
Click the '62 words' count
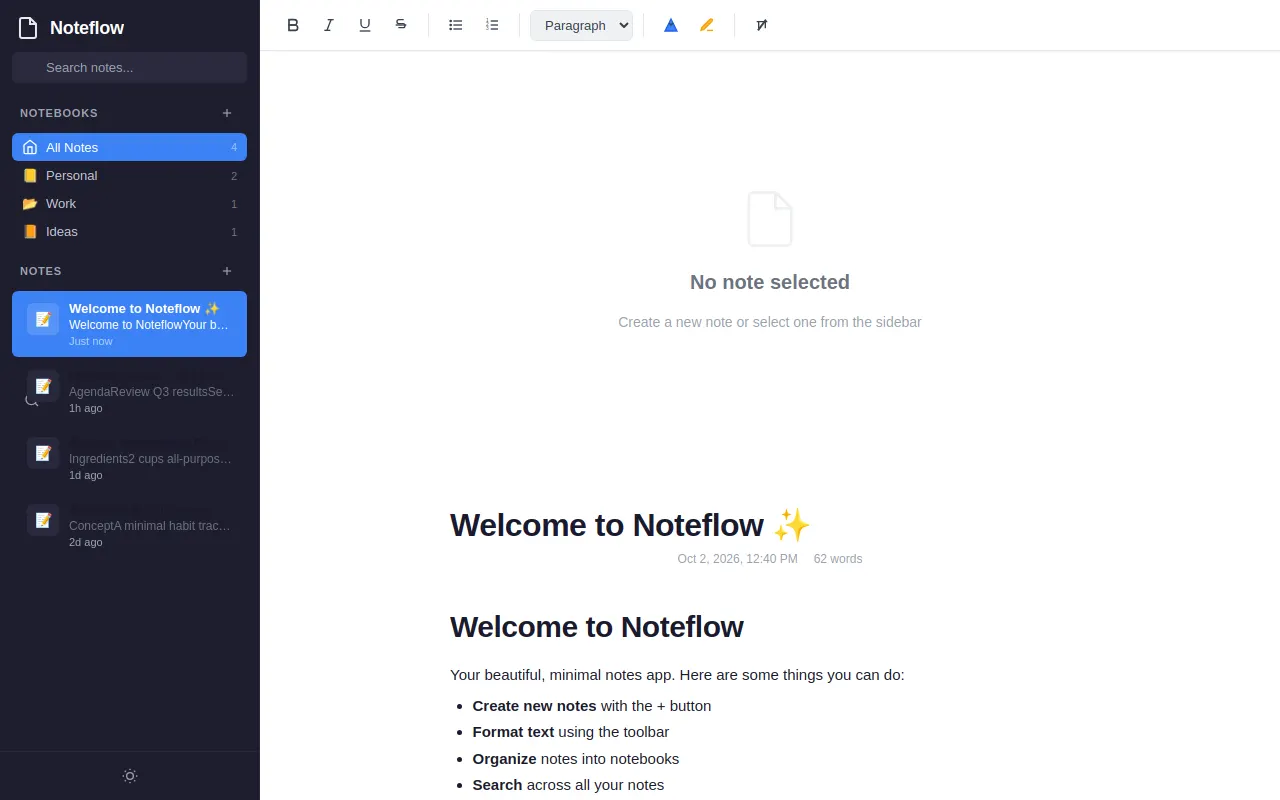(x=838, y=559)
